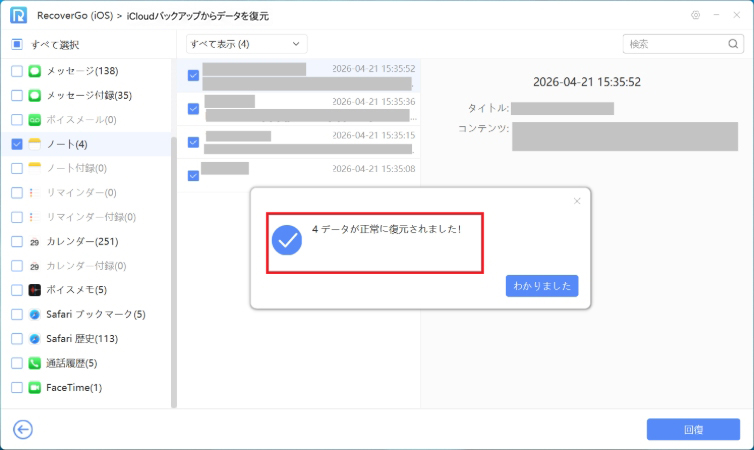The height and width of the screenshot is (450, 754).
Task: Click the すべて選択 label text
Action: (55, 45)
